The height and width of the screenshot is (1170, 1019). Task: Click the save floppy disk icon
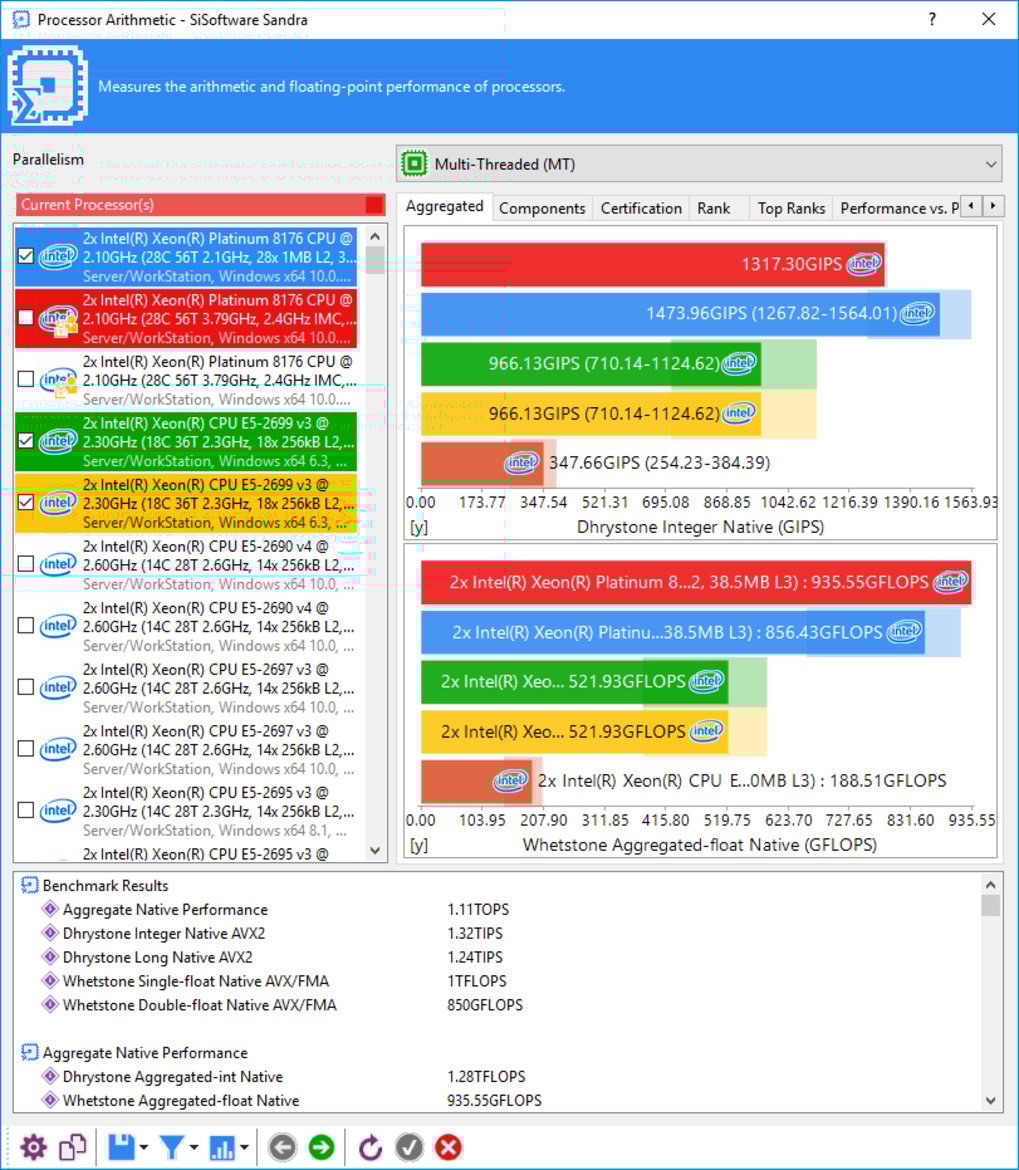pyautogui.click(x=122, y=1147)
